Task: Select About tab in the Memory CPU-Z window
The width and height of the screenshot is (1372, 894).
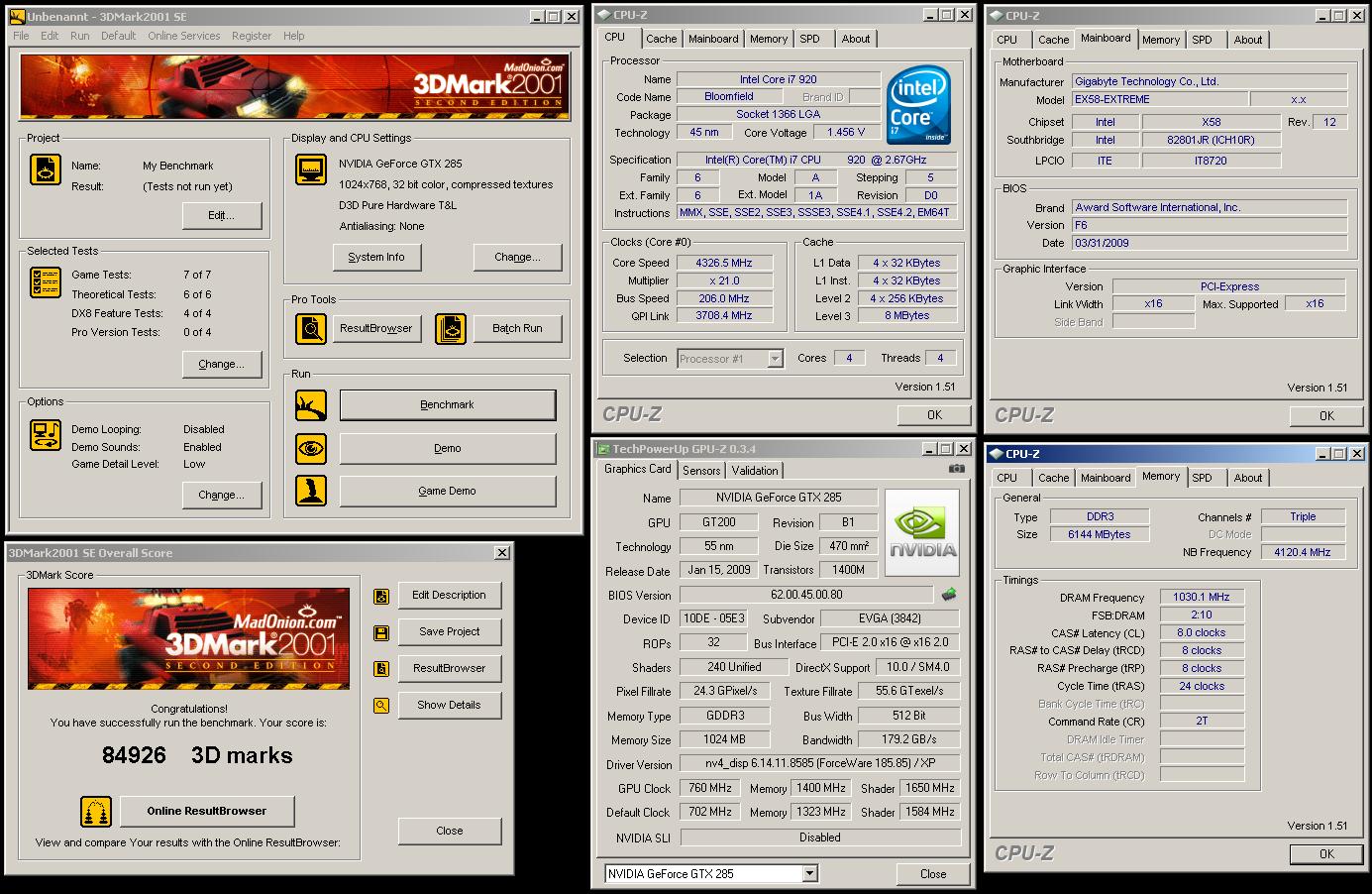Action: pyautogui.click(x=1248, y=478)
